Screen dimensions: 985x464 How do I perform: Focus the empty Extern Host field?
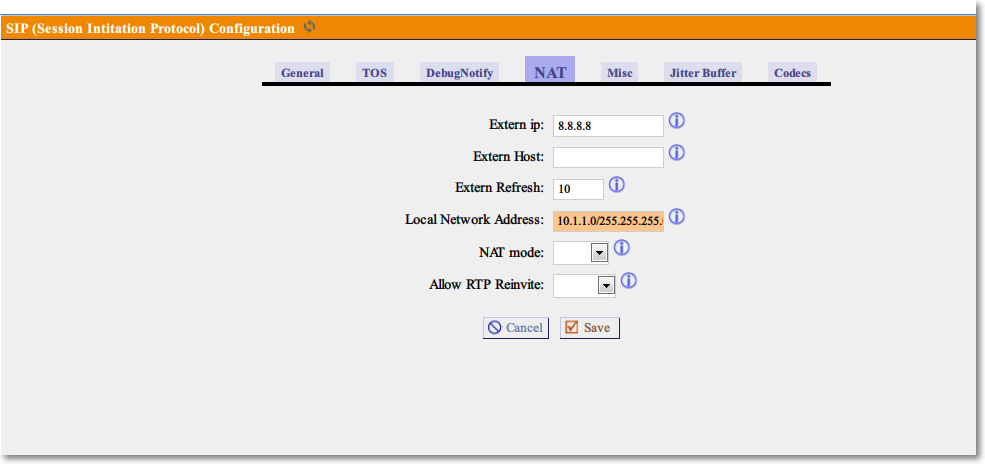(x=608, y=158)
